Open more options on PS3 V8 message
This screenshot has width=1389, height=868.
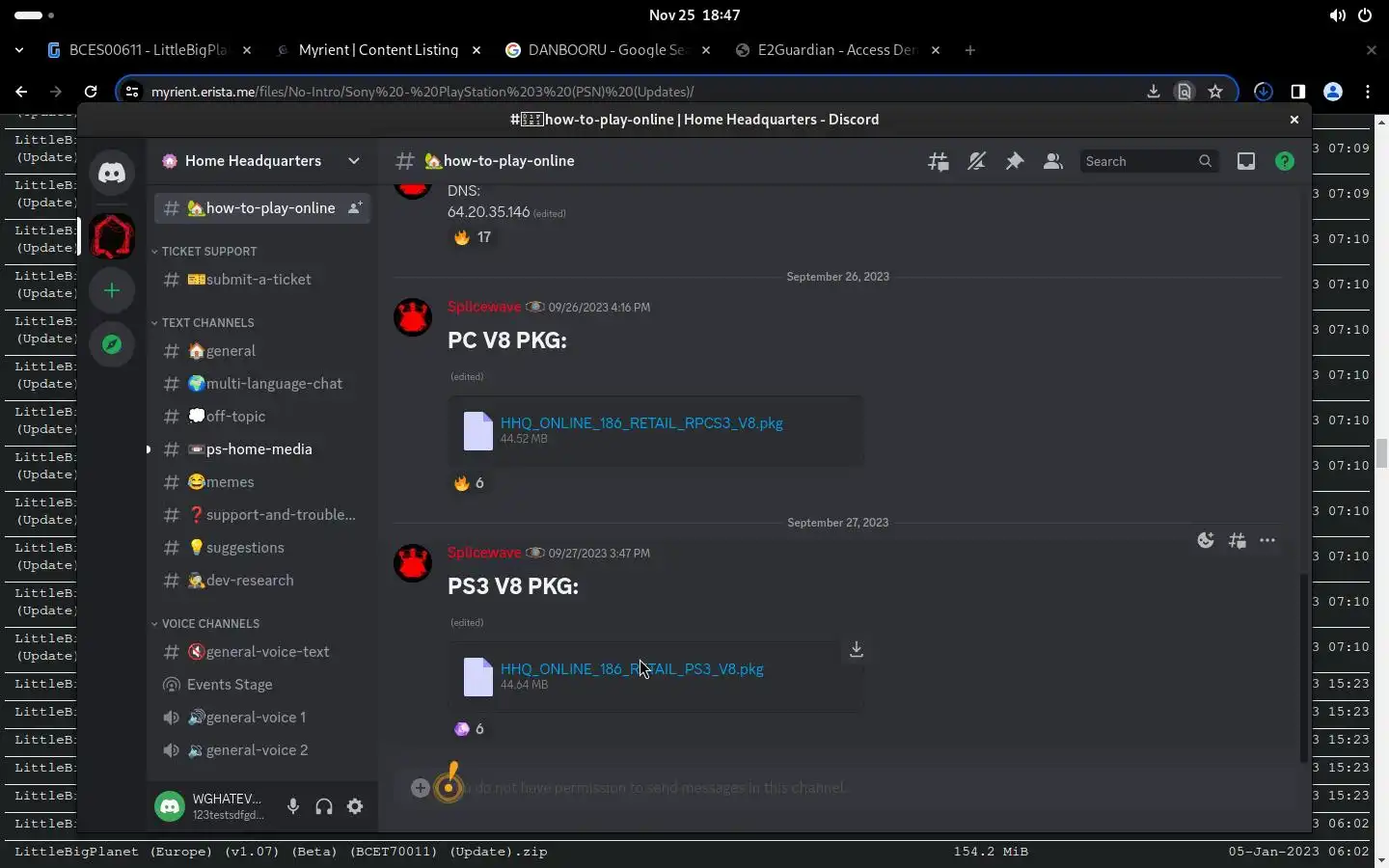pos(1267,541)
